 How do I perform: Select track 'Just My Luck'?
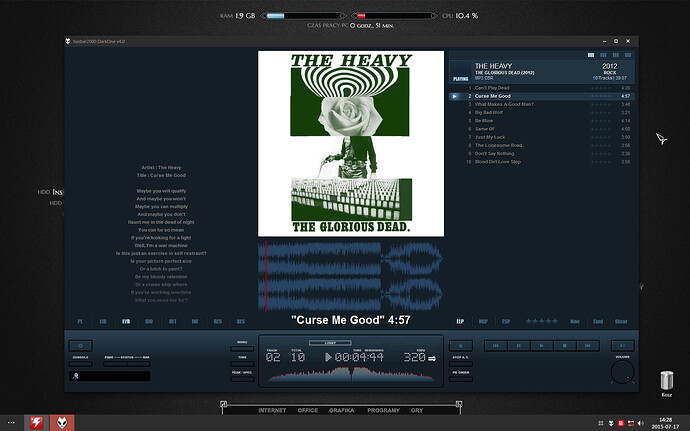[542, 137]
